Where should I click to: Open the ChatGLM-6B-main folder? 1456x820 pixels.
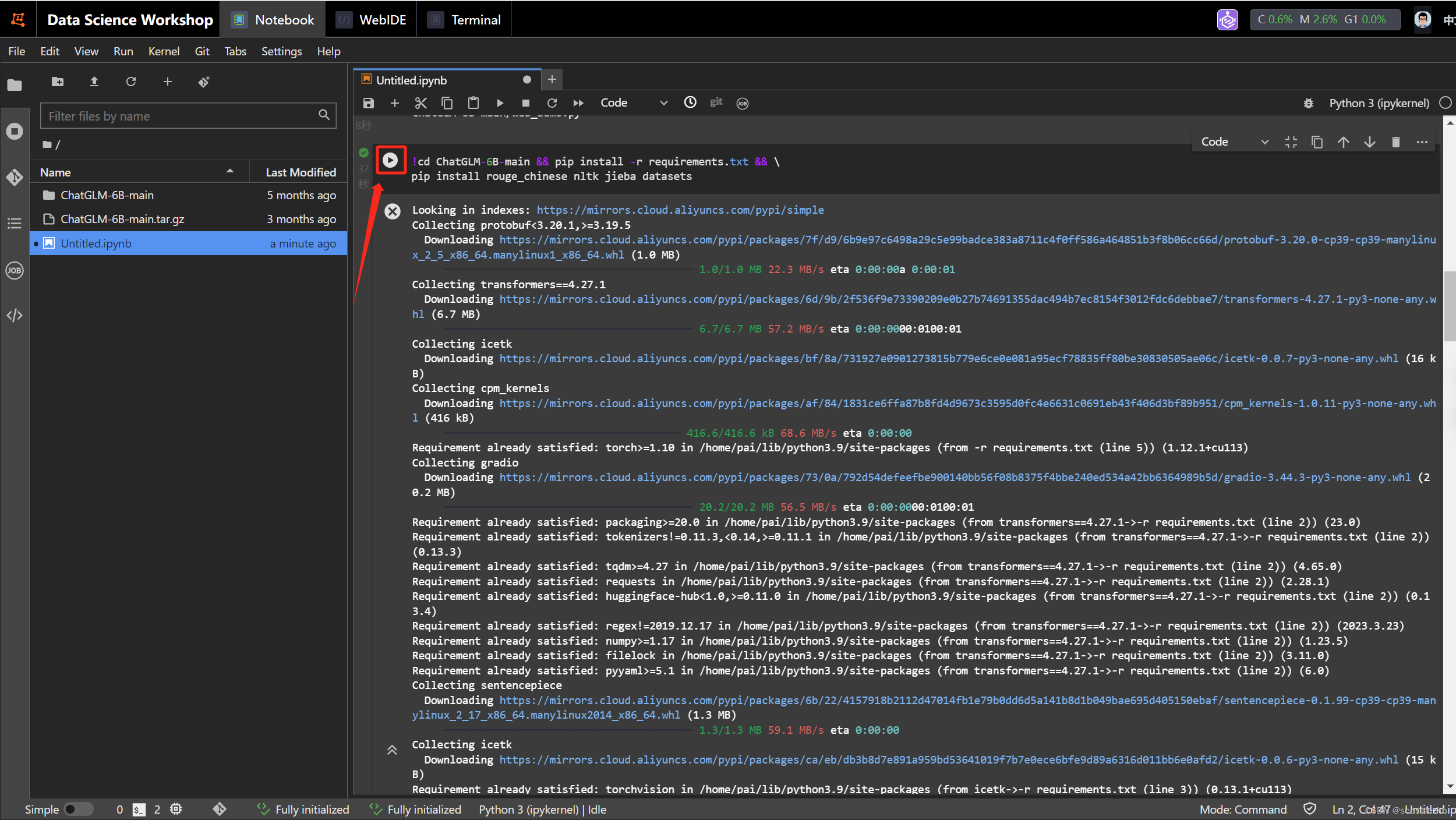click(x=189, y=195)
